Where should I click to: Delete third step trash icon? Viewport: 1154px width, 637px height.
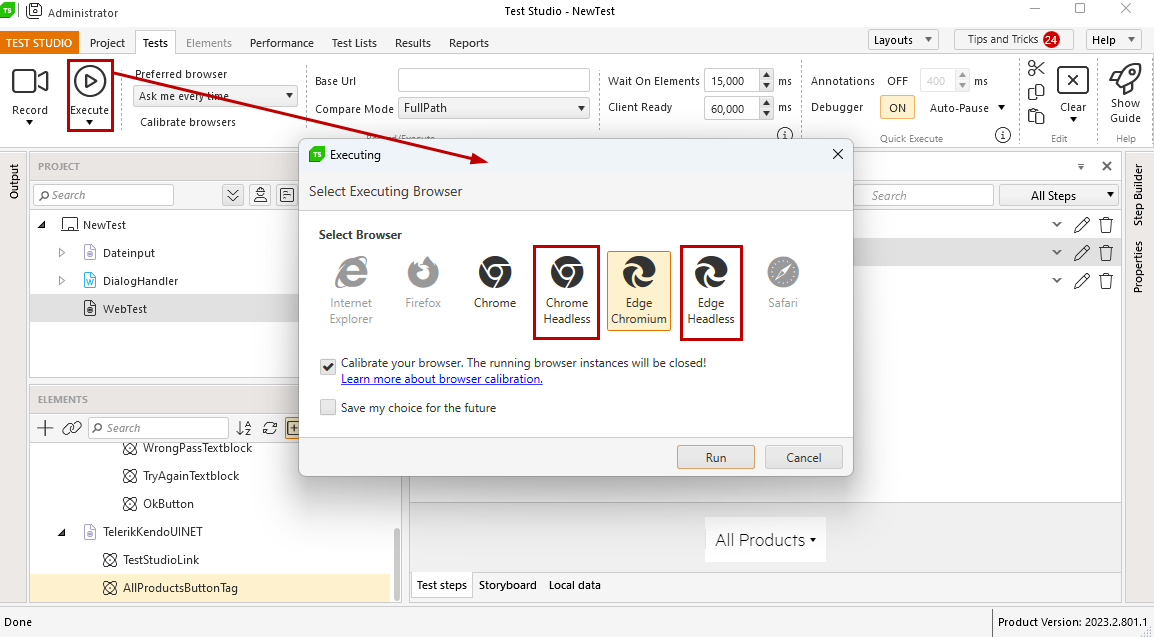[1105, 281]
